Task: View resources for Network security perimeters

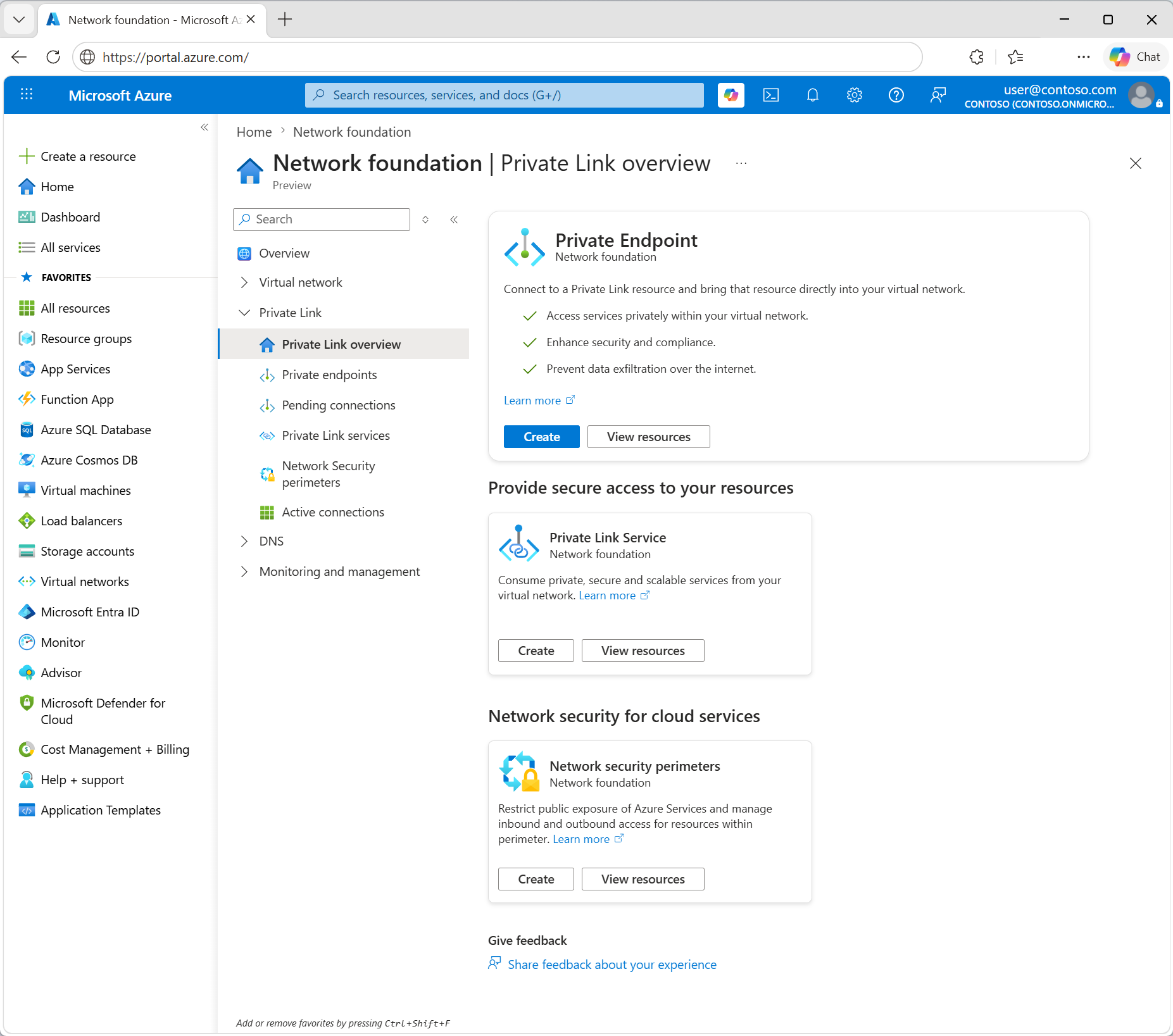Action: [x=643, y=879]
